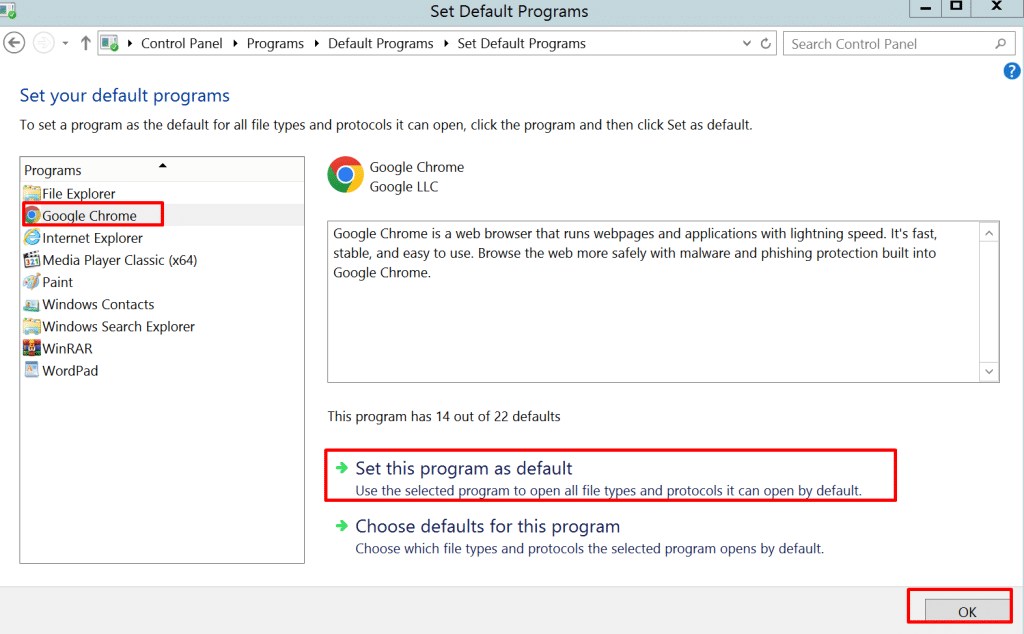1024x634 pixels.
Task: Open the address bar history dropdown
Action: pos(745,43)
